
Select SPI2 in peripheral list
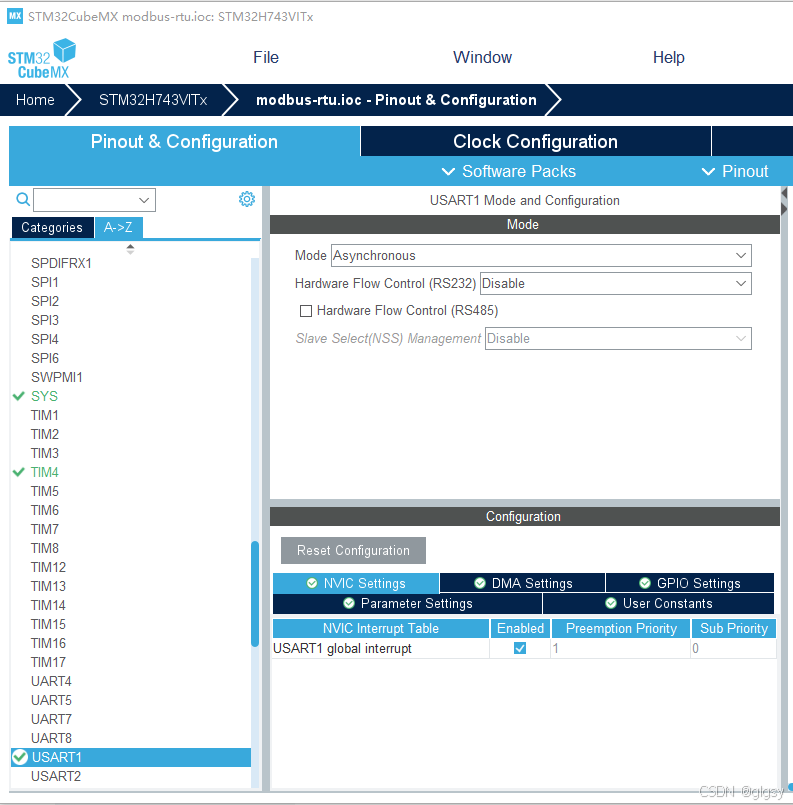click(x=45, y=301)
